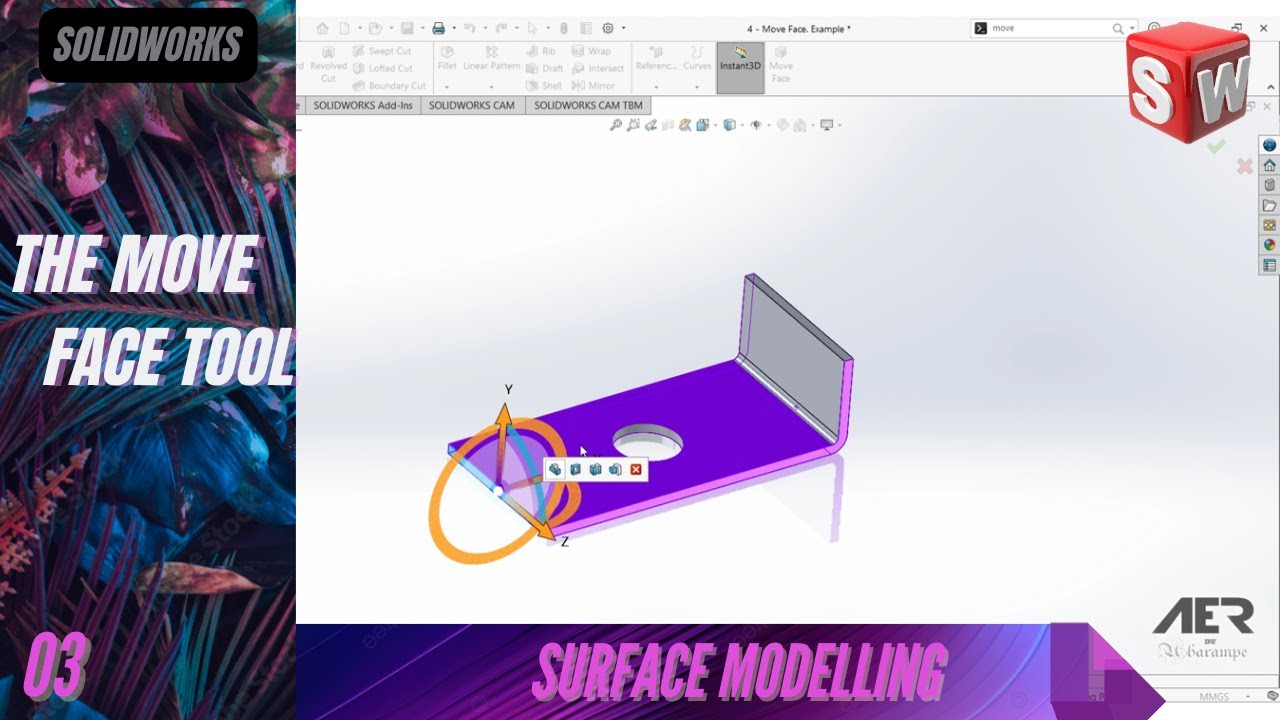The height and width of the screenshot is (720, 1280).
Task: Click the Move Face ribbon tool
Action: tap(781, 65)
